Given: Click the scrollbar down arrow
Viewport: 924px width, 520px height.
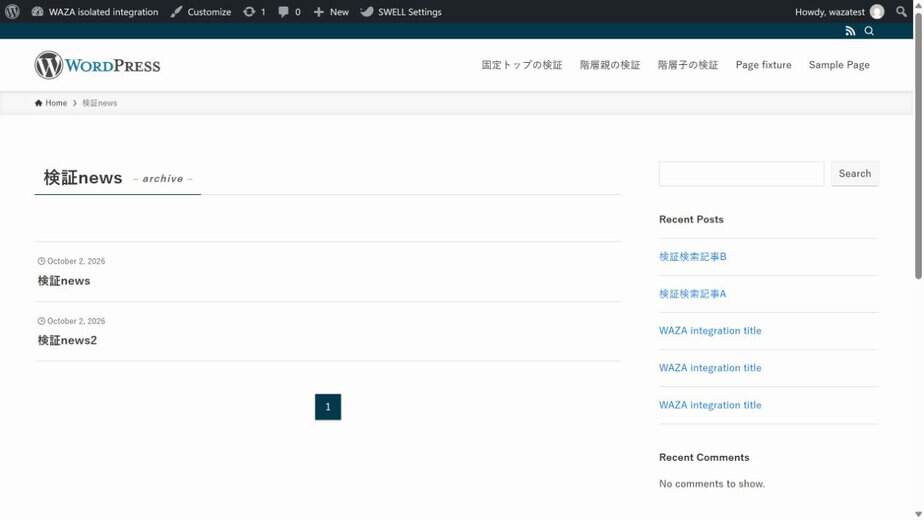Looking at the screenshot, I should click(x=918, y=515).
